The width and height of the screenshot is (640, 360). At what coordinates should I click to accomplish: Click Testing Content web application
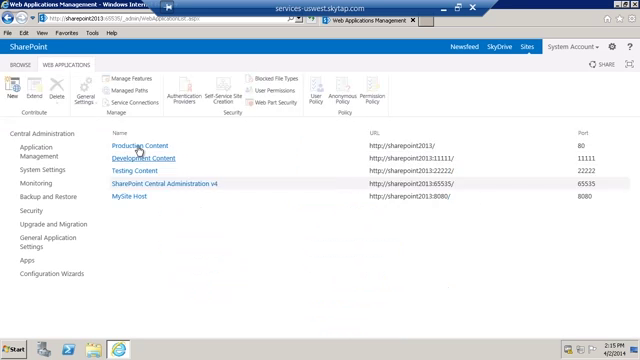(x=135, y=171)
